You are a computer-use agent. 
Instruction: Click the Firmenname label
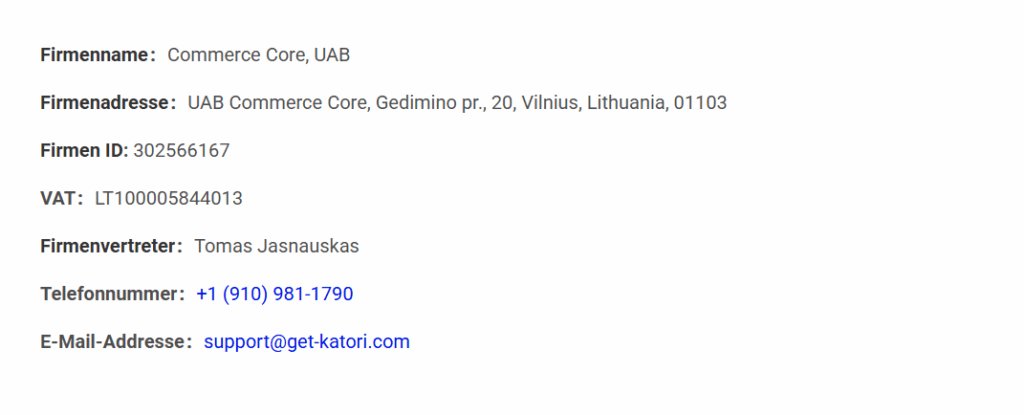pos(95,55)
